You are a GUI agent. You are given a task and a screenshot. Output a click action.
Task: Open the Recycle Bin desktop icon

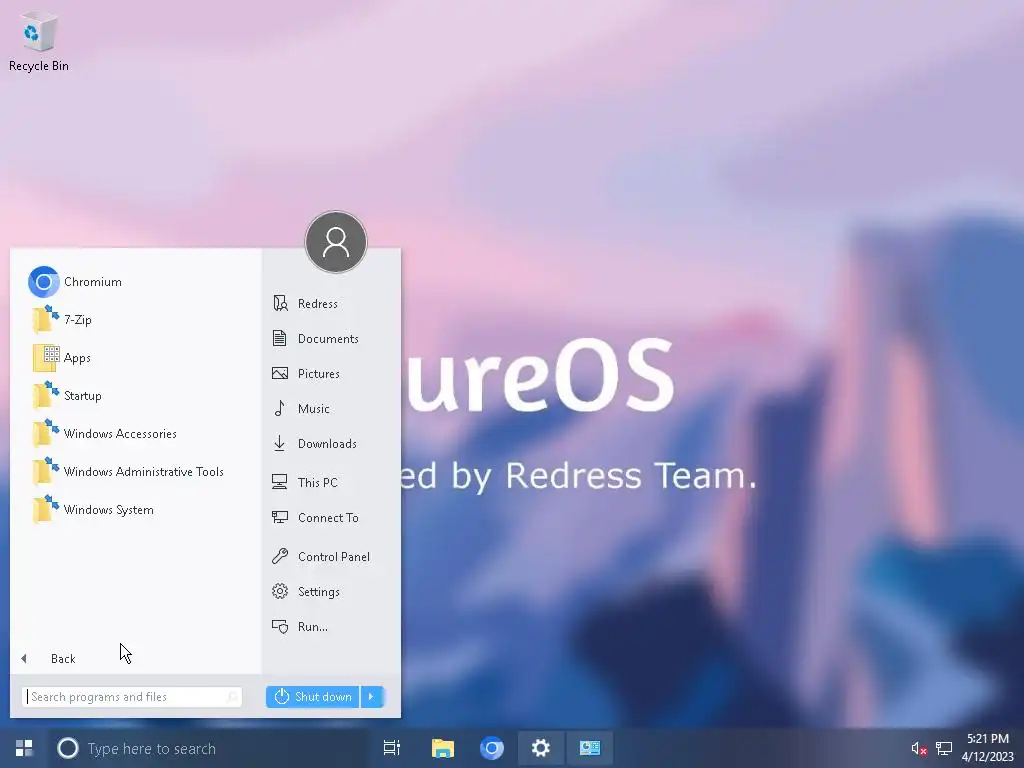pos(39,42)
